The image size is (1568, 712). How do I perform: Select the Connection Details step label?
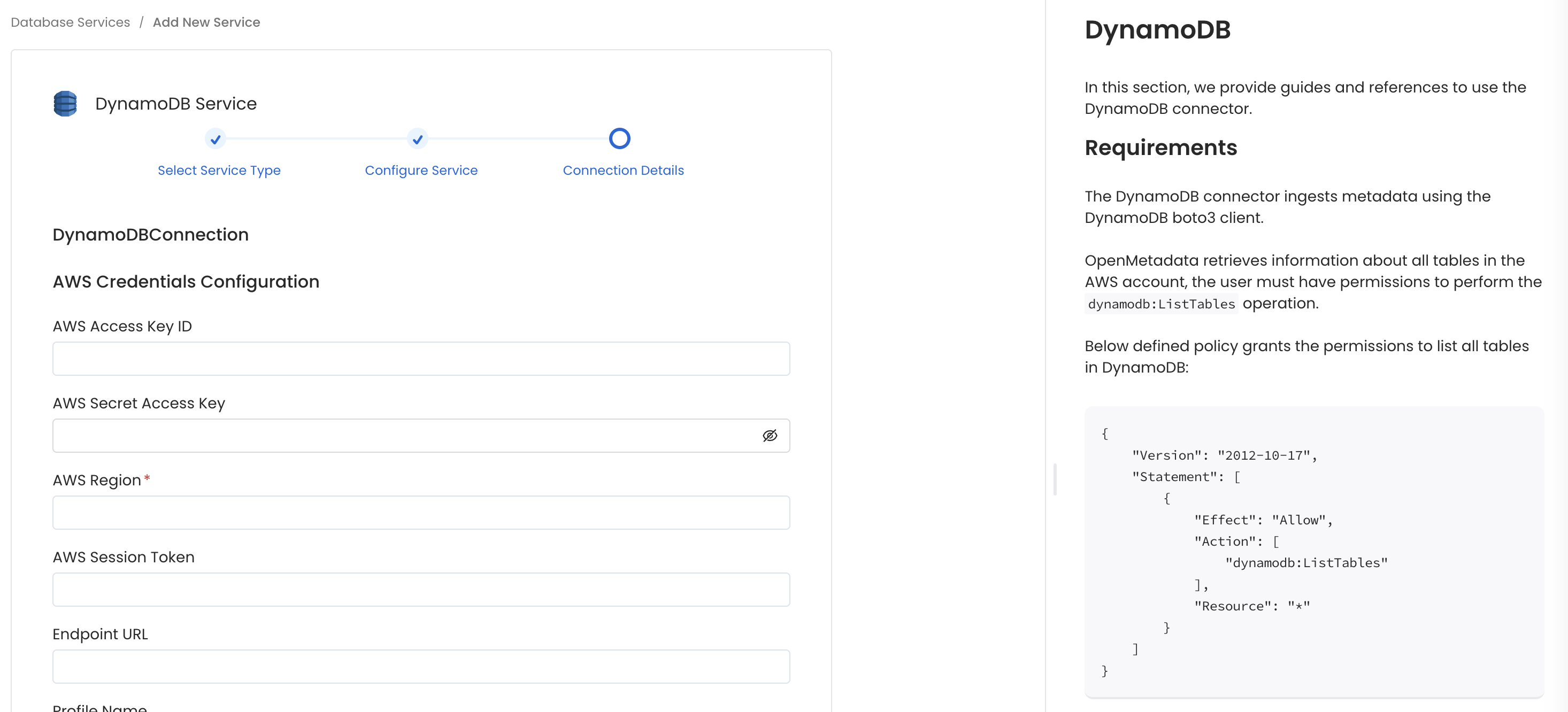(x=624, y=170)
